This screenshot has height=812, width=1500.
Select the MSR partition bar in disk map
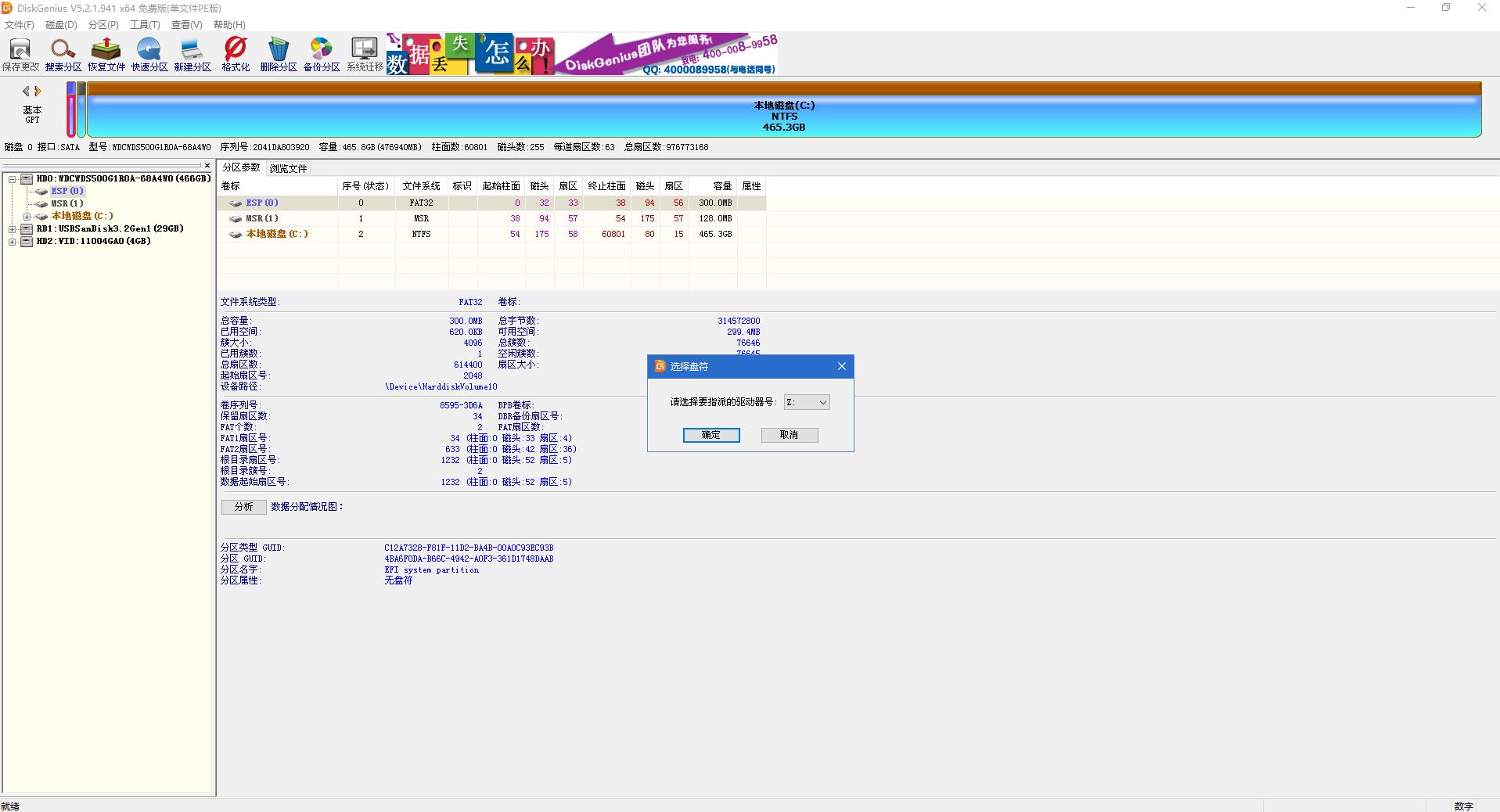pos(81,110)
